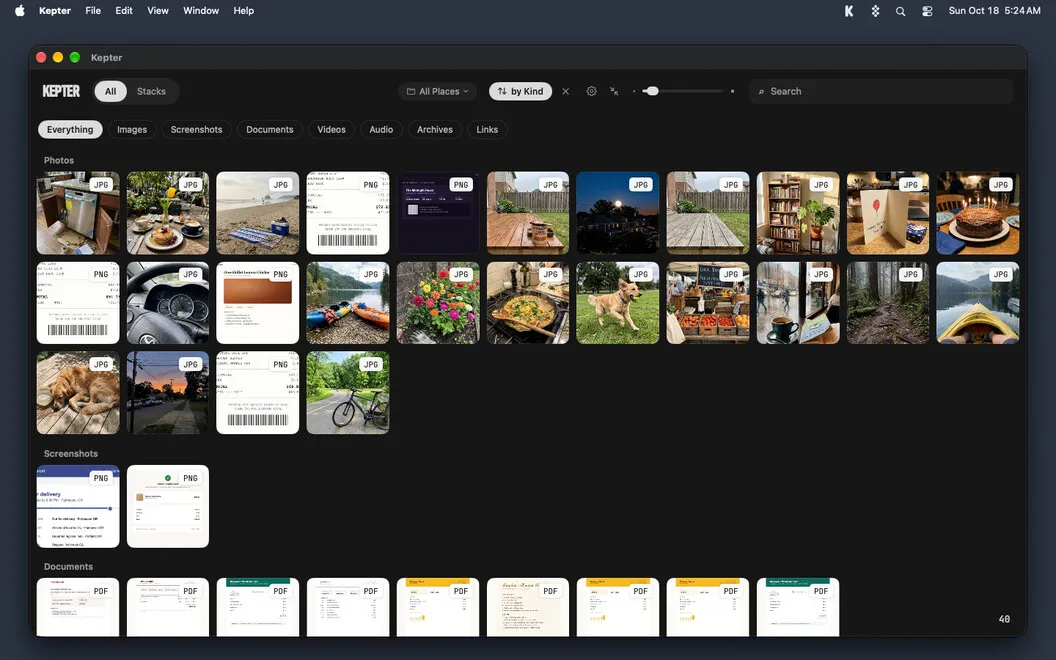This screenshot has width=1056, height=660.
Task: Open the All Places dropdown
Action: [438, 91]
